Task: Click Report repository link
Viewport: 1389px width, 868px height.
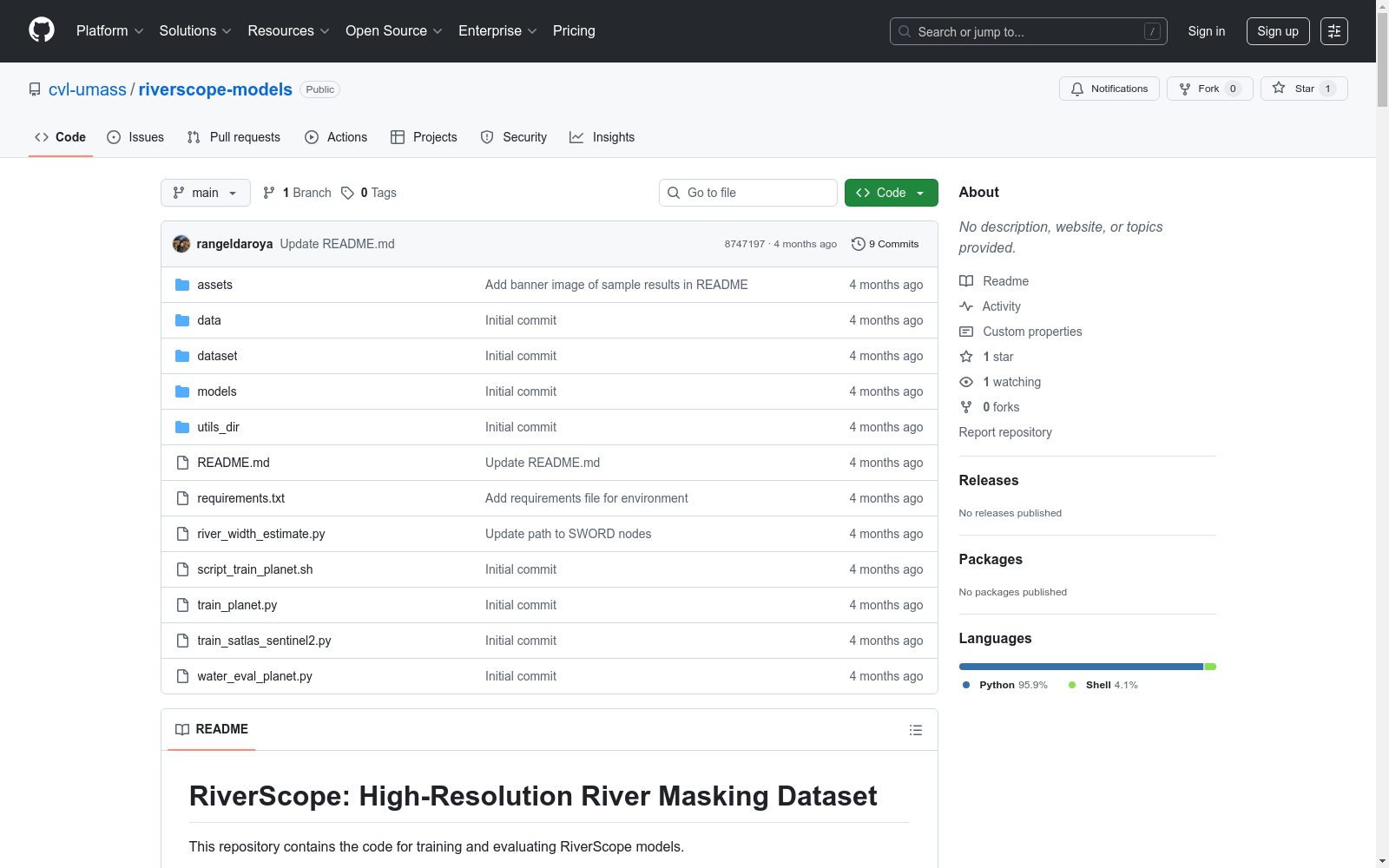Action: pyautogui.click(x=1005, y=432)
